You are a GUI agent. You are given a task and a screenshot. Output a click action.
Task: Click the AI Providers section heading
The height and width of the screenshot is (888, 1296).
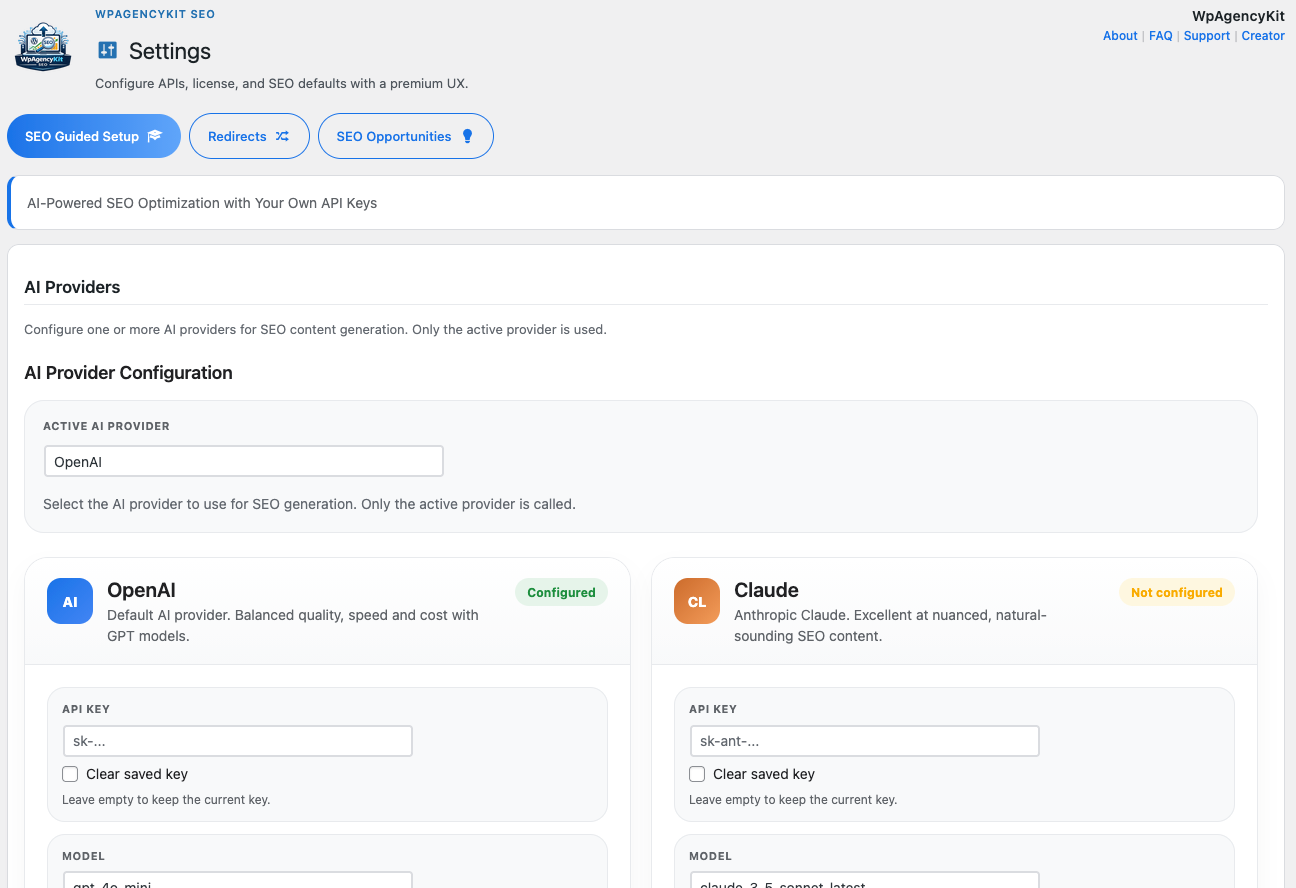tap(72, 287)
